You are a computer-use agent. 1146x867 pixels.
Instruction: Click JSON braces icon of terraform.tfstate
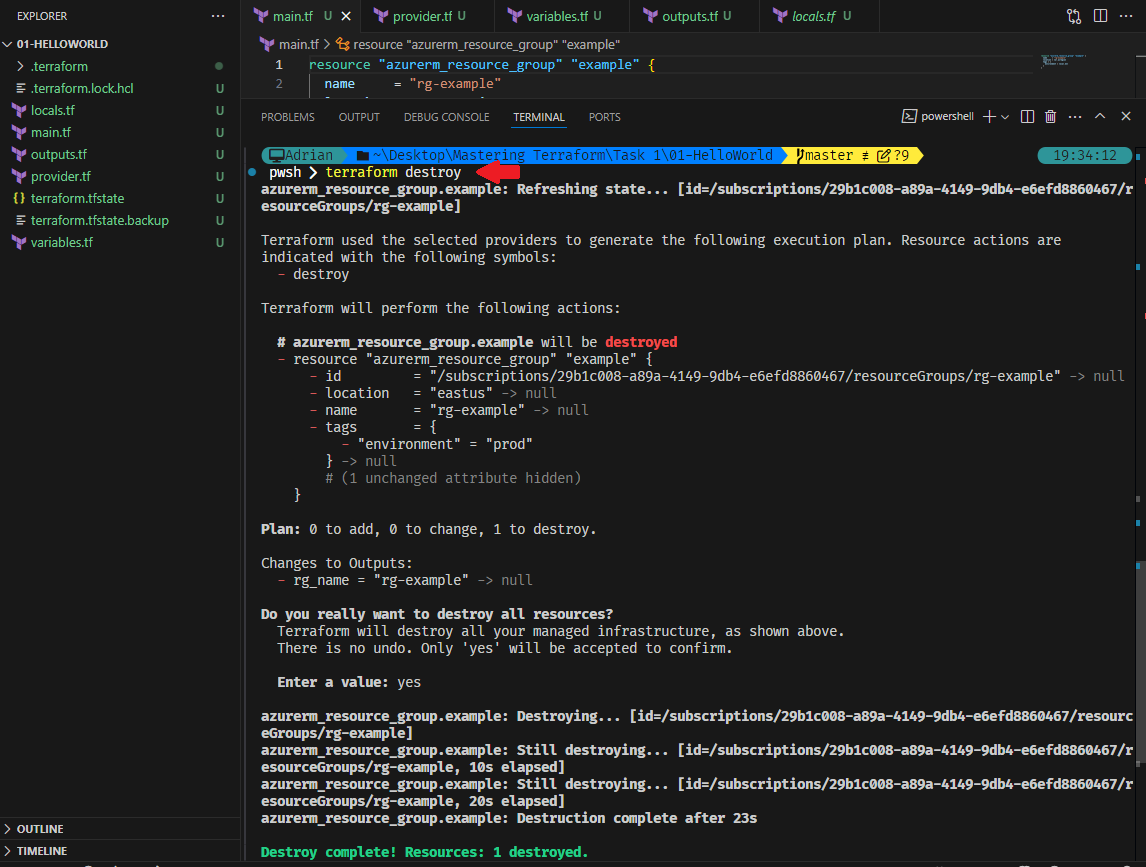pos(20,198)
